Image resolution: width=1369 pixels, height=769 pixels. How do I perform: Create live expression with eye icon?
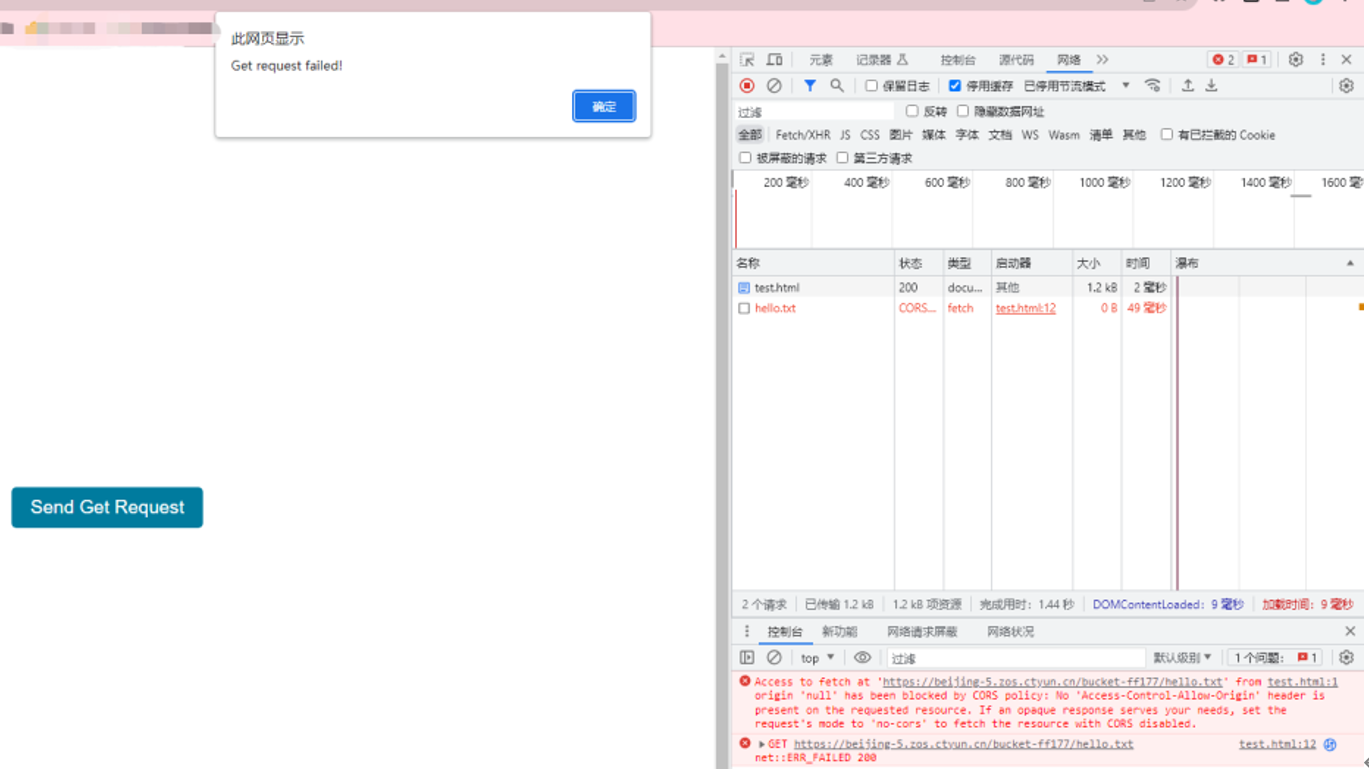tap(862, 658)
